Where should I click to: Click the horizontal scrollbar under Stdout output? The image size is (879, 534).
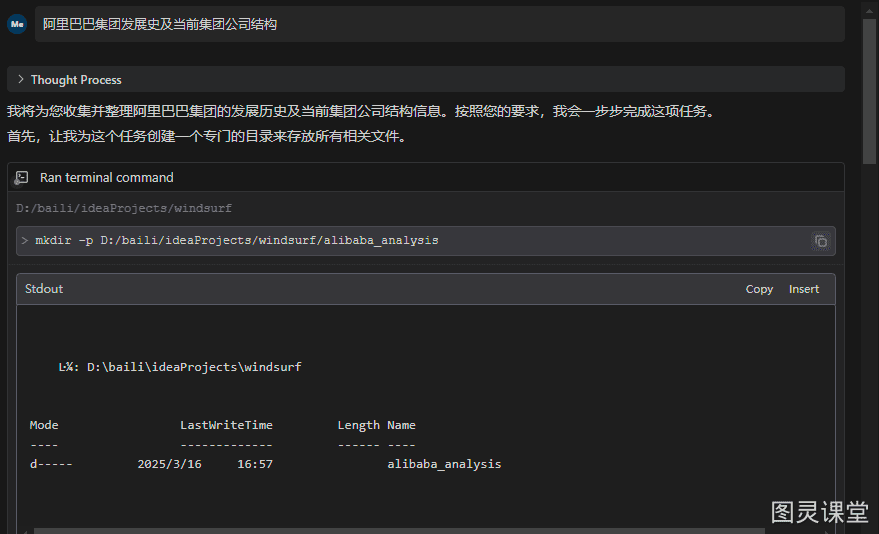tap(399, 531)
